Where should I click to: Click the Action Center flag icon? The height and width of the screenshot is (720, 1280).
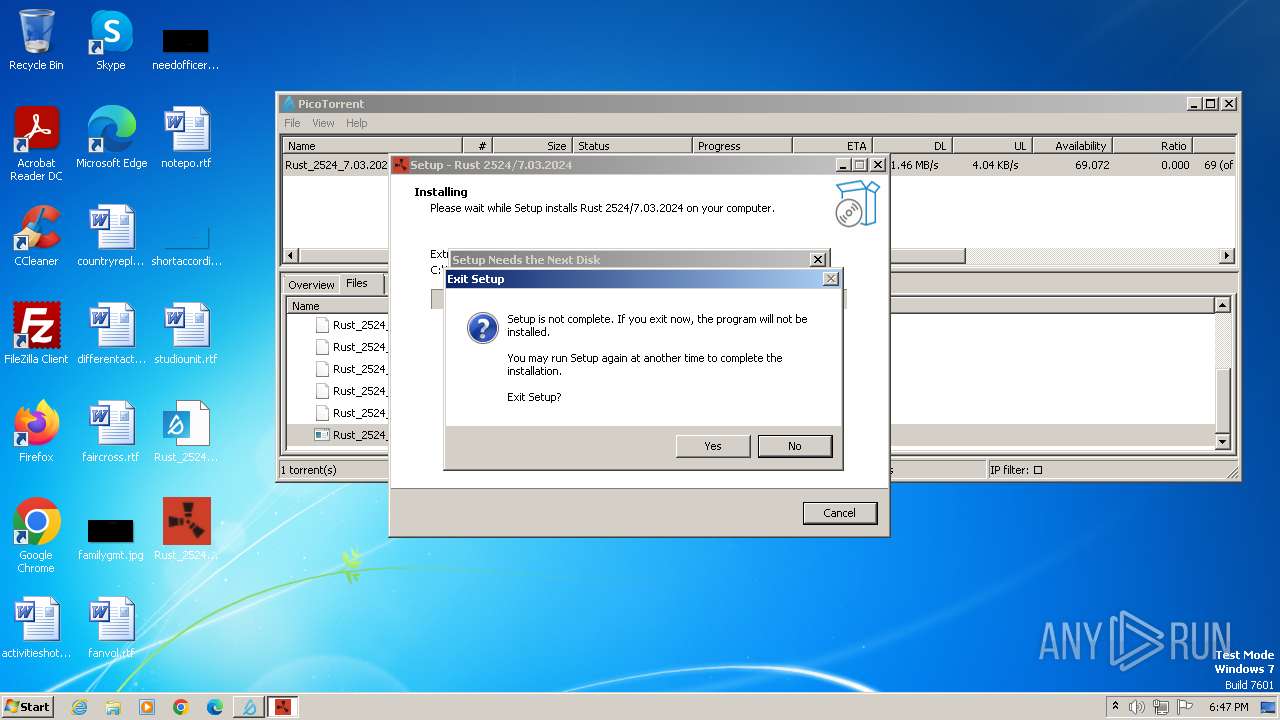1185,707
